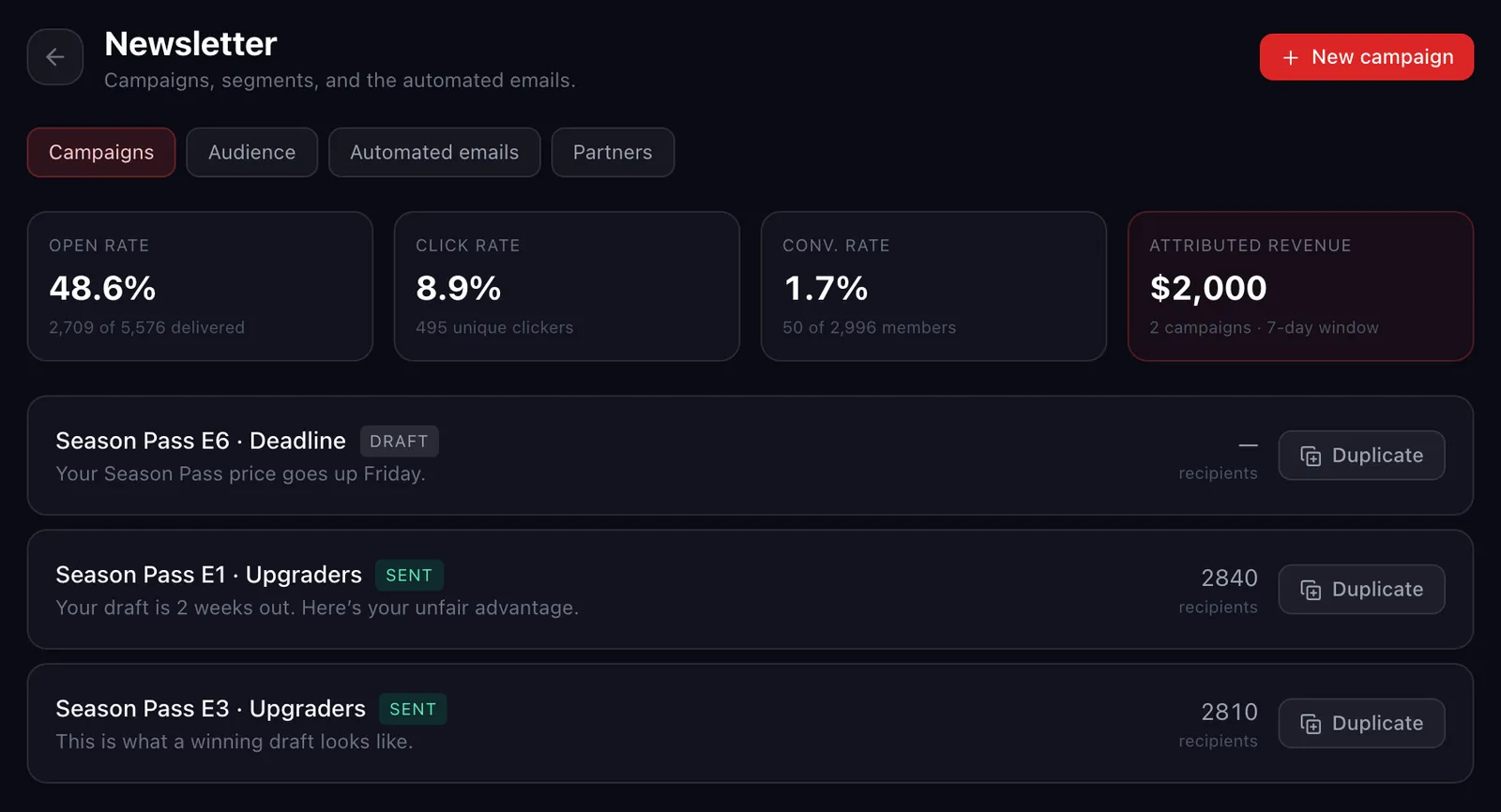
Task: Select the Conv. Rate stat card
Action: coord(933,286)
